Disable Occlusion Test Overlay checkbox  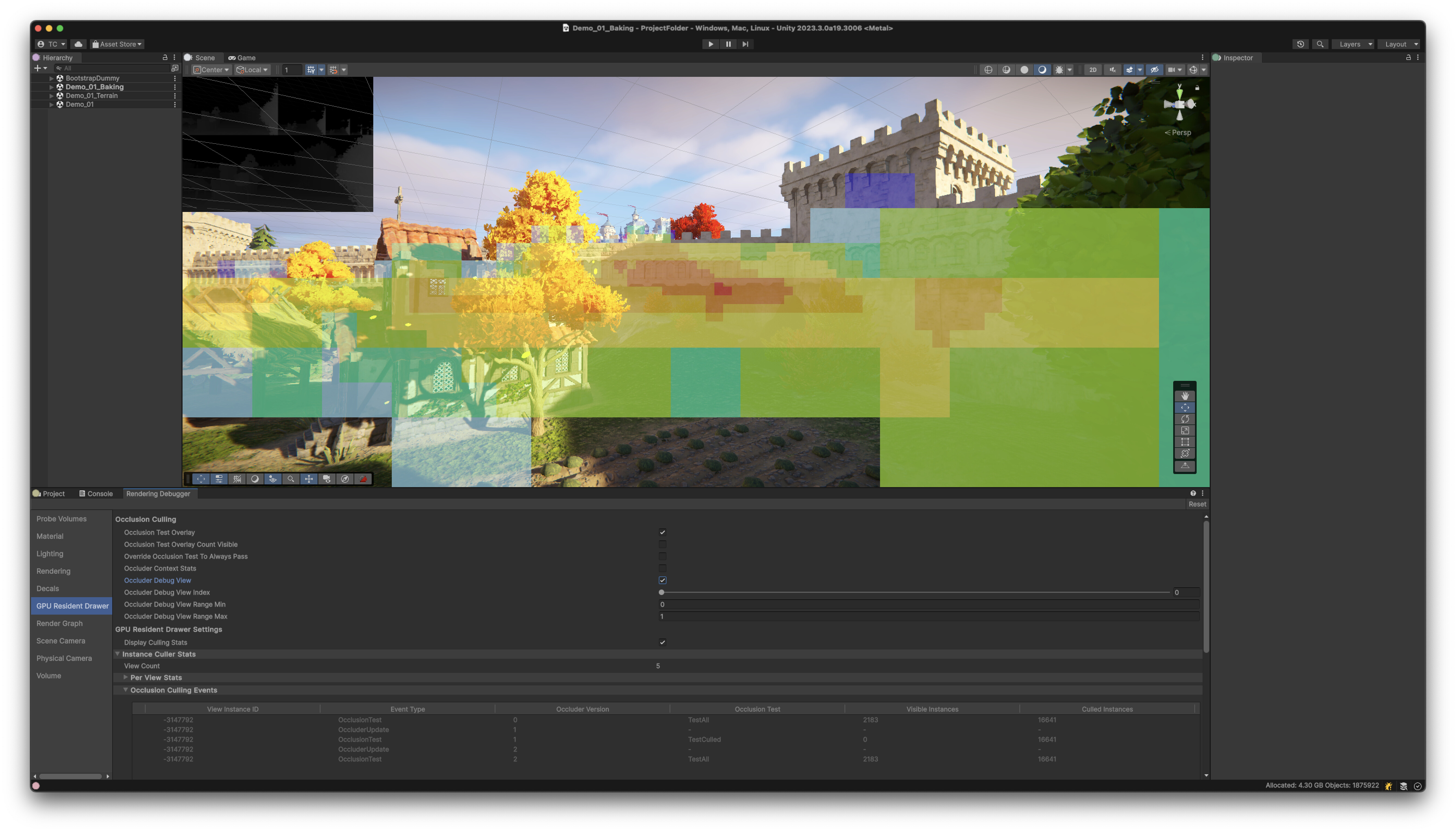click(x=662, y=532)
